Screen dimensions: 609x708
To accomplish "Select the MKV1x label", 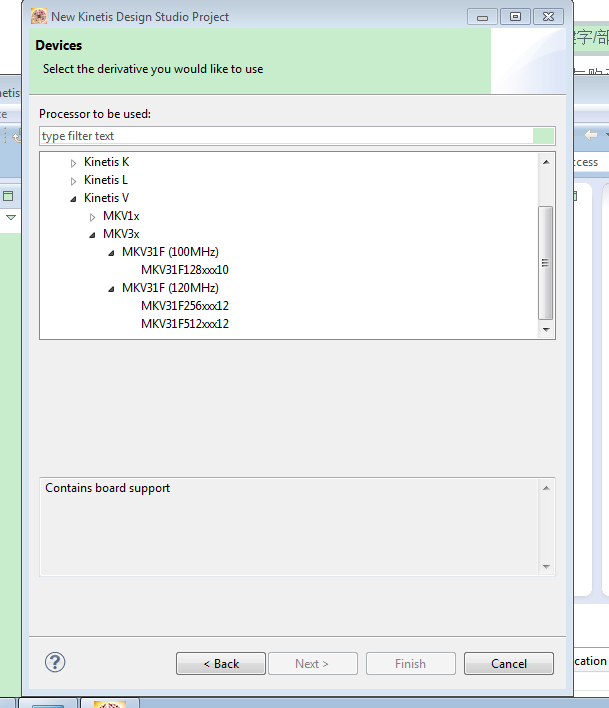I will (x=121, y=216).
